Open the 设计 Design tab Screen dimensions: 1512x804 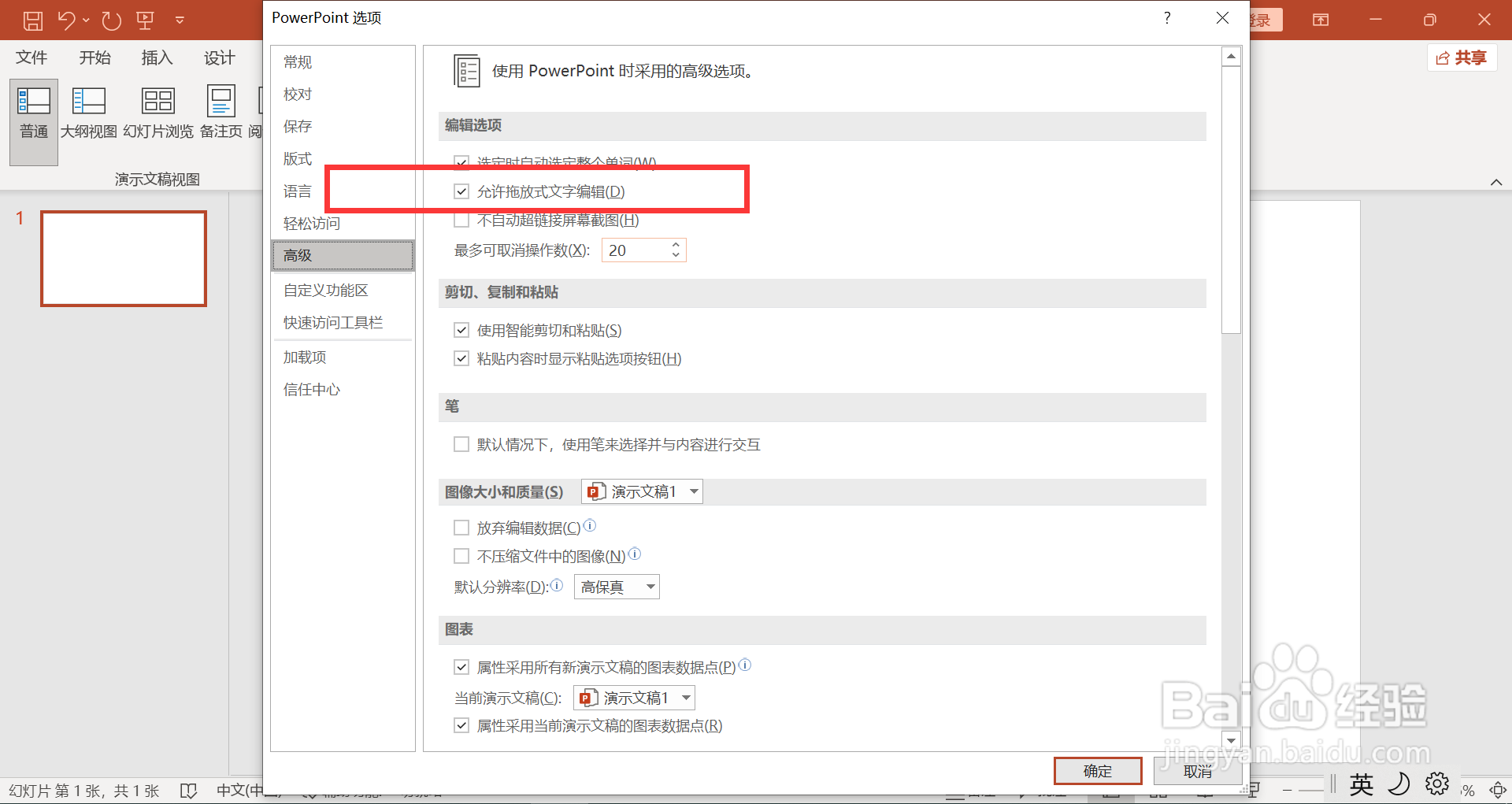219,57
